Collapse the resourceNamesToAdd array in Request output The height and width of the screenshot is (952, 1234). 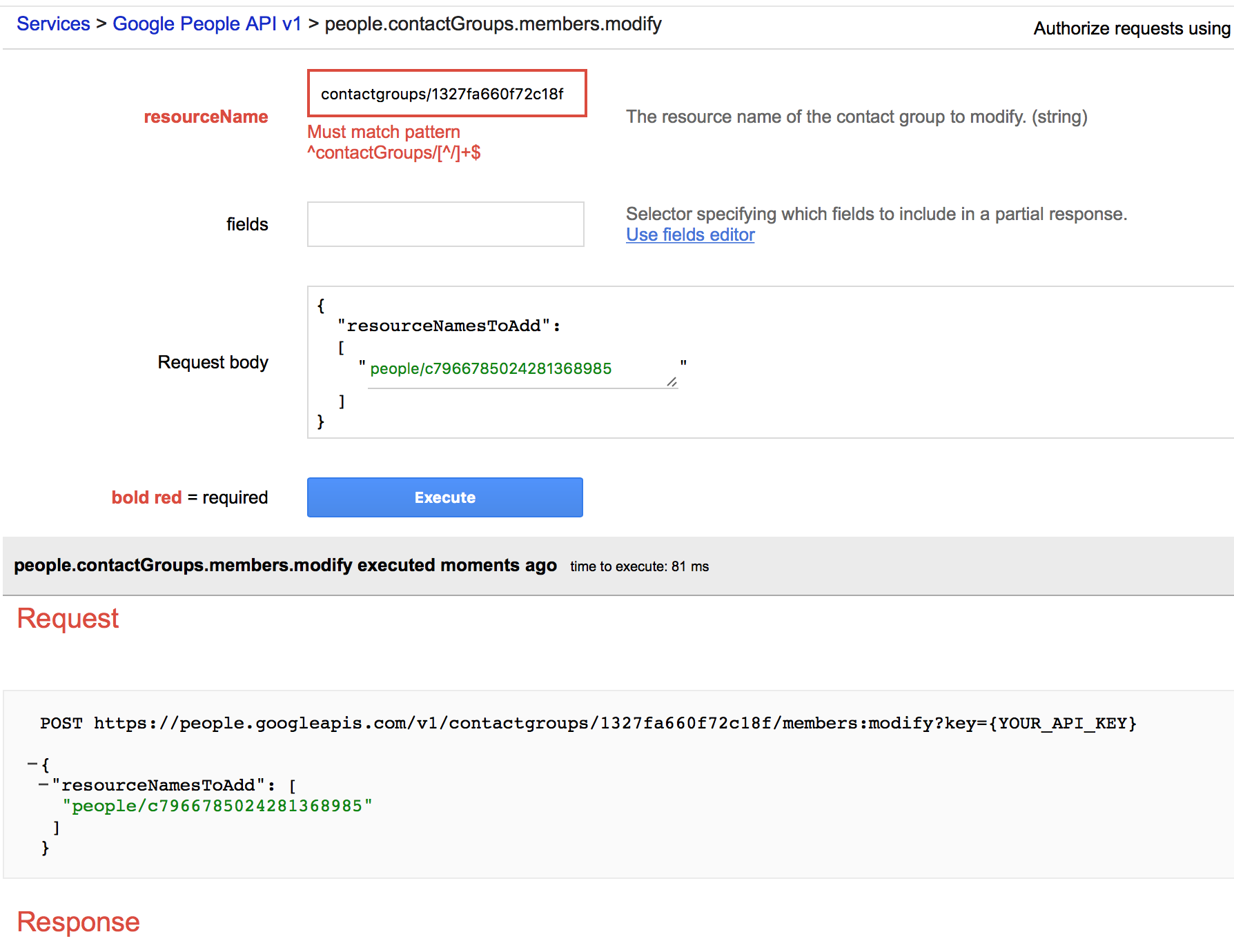(x=43, y=785)
